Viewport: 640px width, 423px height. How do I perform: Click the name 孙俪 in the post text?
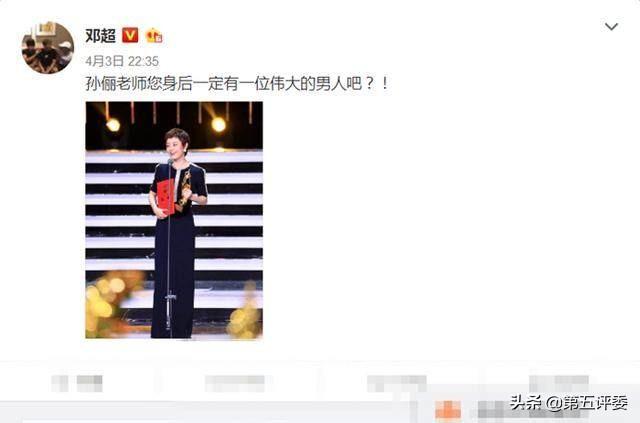point(101,84)
